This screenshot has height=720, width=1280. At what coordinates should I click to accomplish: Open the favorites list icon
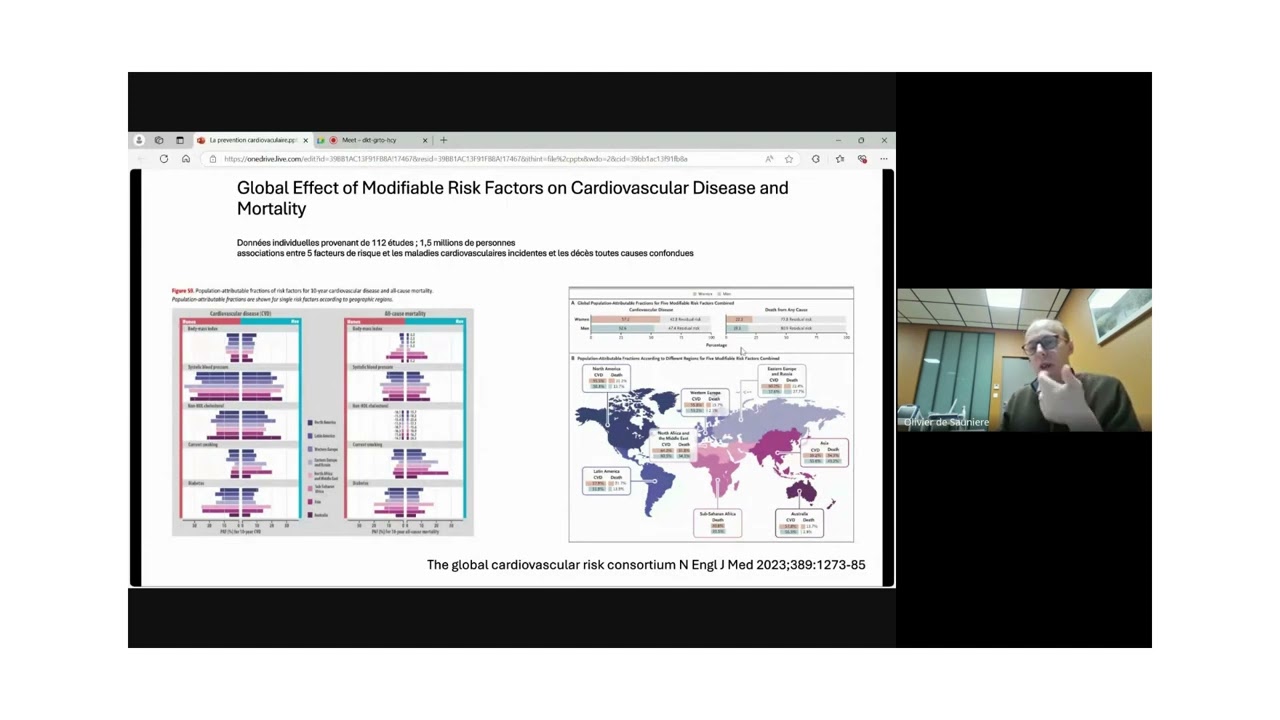[x=840, y=159]
